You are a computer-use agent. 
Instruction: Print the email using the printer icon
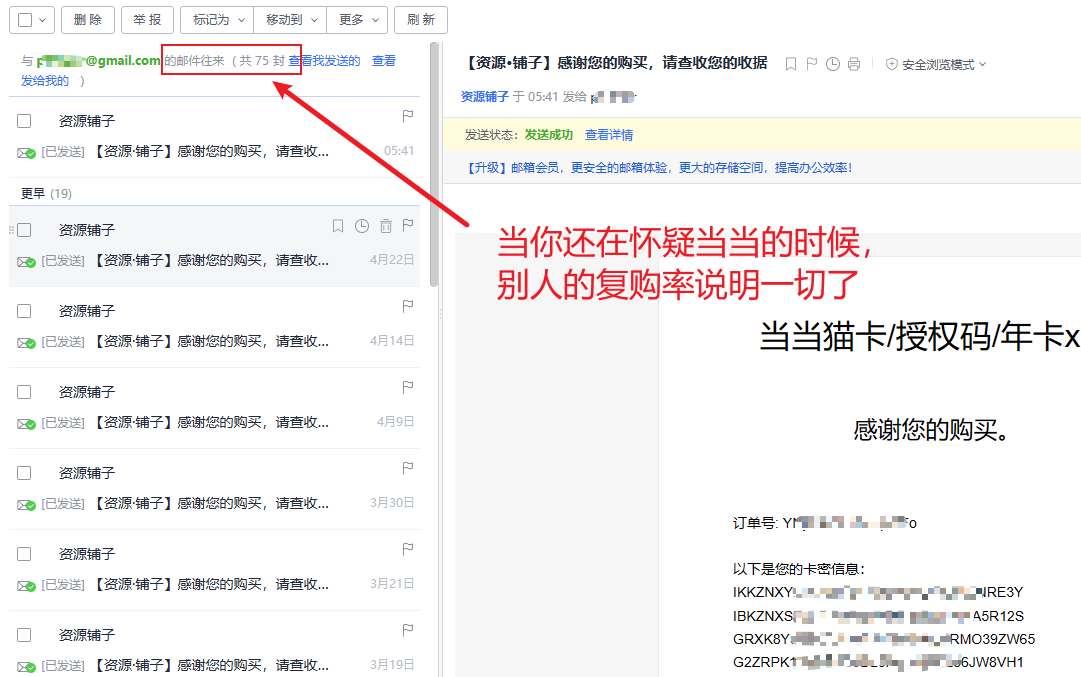tap(853, 64)
